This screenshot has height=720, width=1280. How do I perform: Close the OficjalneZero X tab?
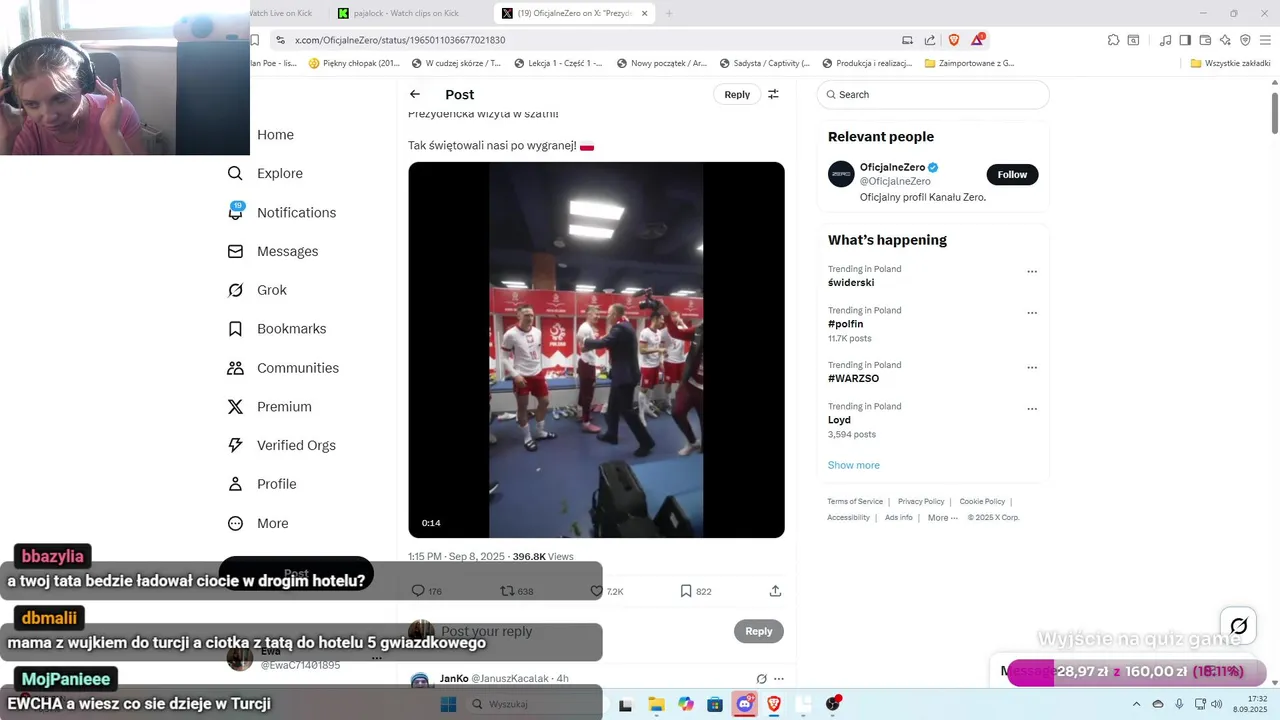tap(644, 13)
